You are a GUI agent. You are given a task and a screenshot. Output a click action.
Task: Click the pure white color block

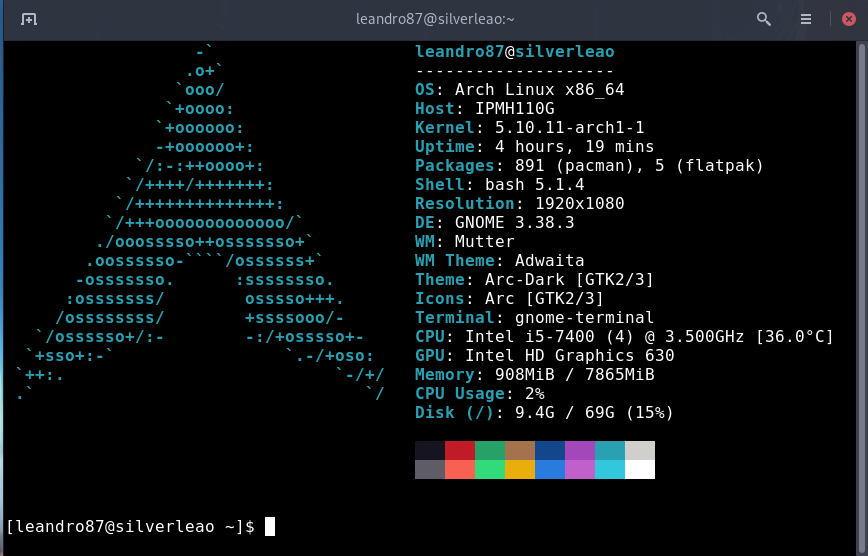click(640, 470)
